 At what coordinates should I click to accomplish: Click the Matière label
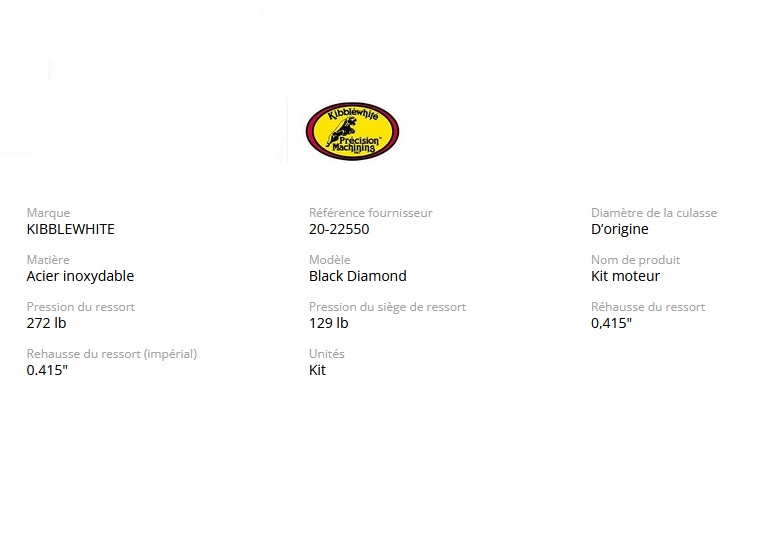click(x=48, y=260)
